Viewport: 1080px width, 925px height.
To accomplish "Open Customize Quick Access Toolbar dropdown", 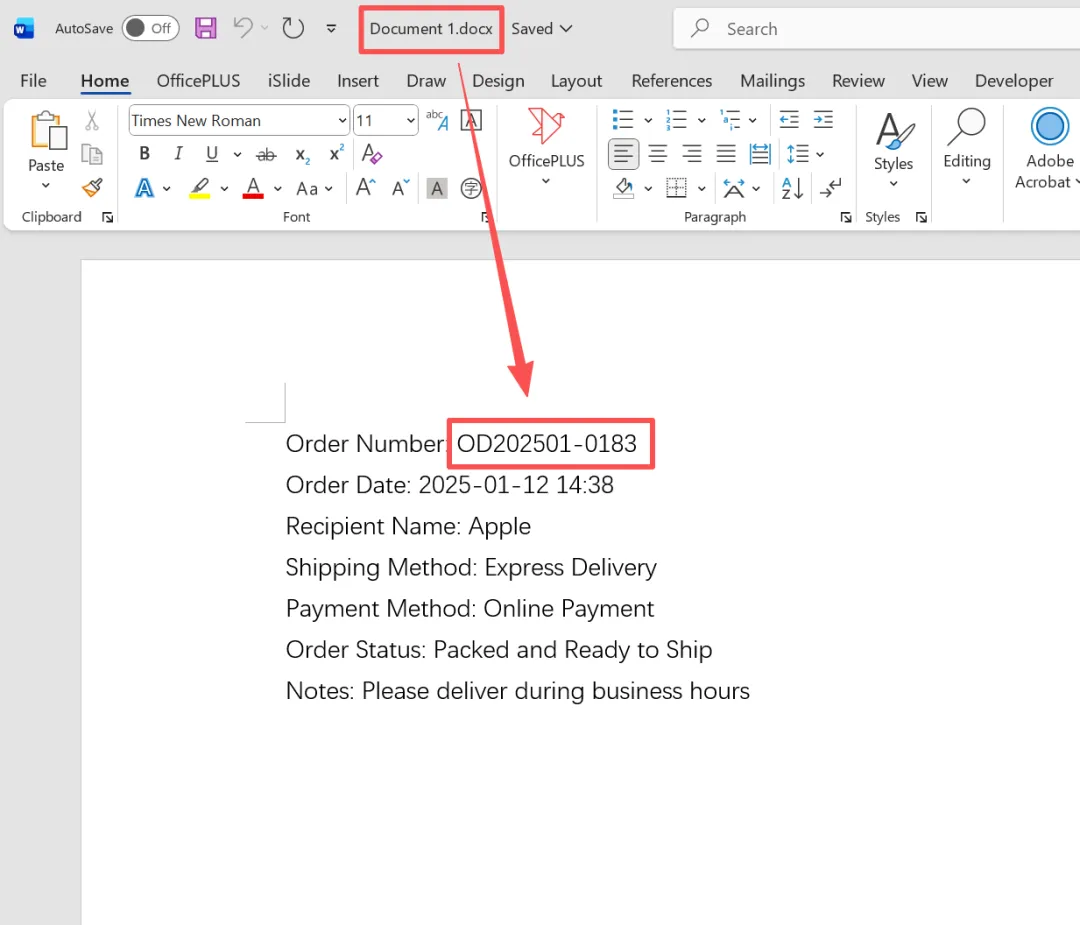I will [x=331, y=29].
